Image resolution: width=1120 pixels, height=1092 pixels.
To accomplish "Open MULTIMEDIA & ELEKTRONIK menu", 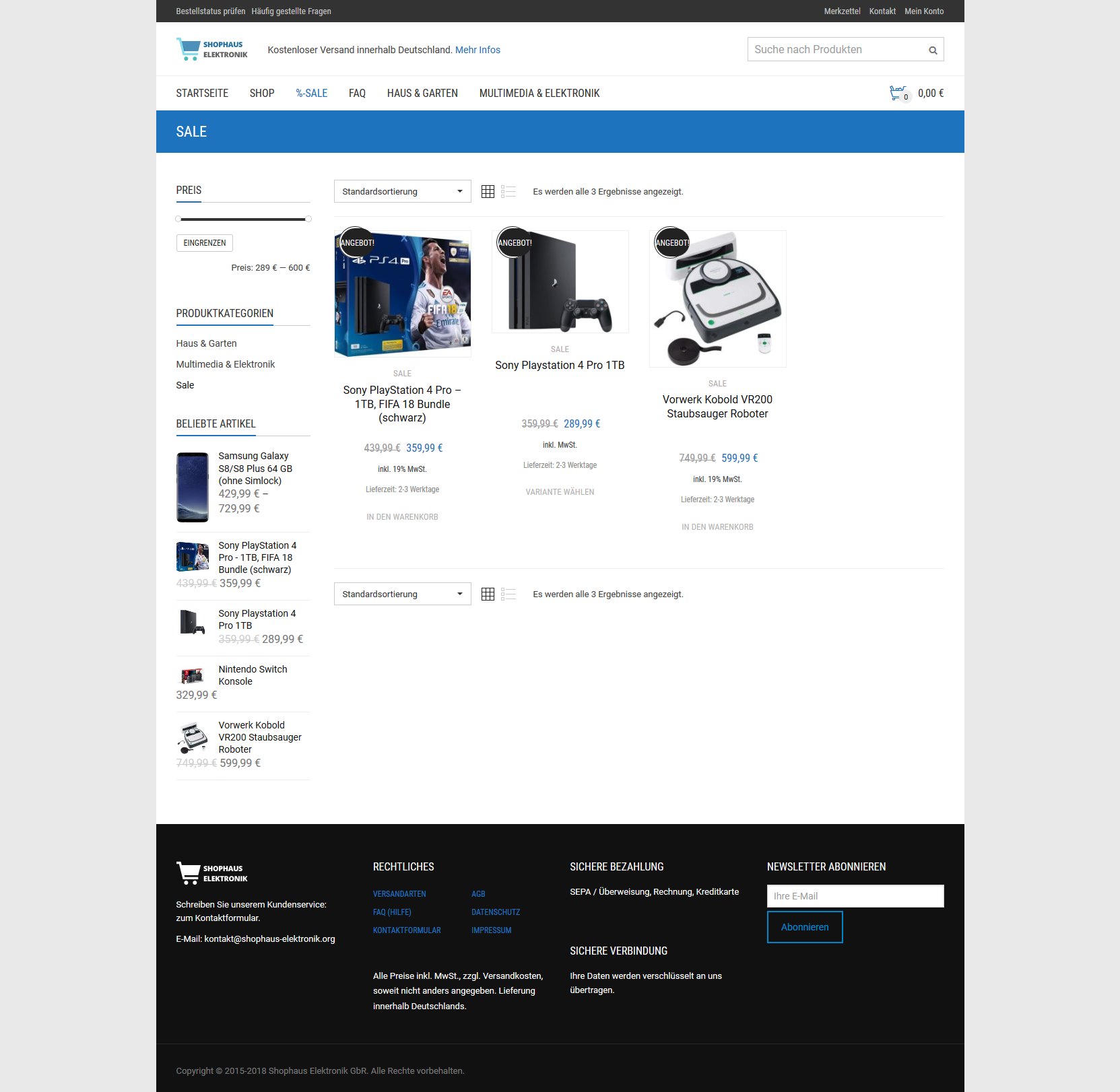I will [x=539, y=94].
